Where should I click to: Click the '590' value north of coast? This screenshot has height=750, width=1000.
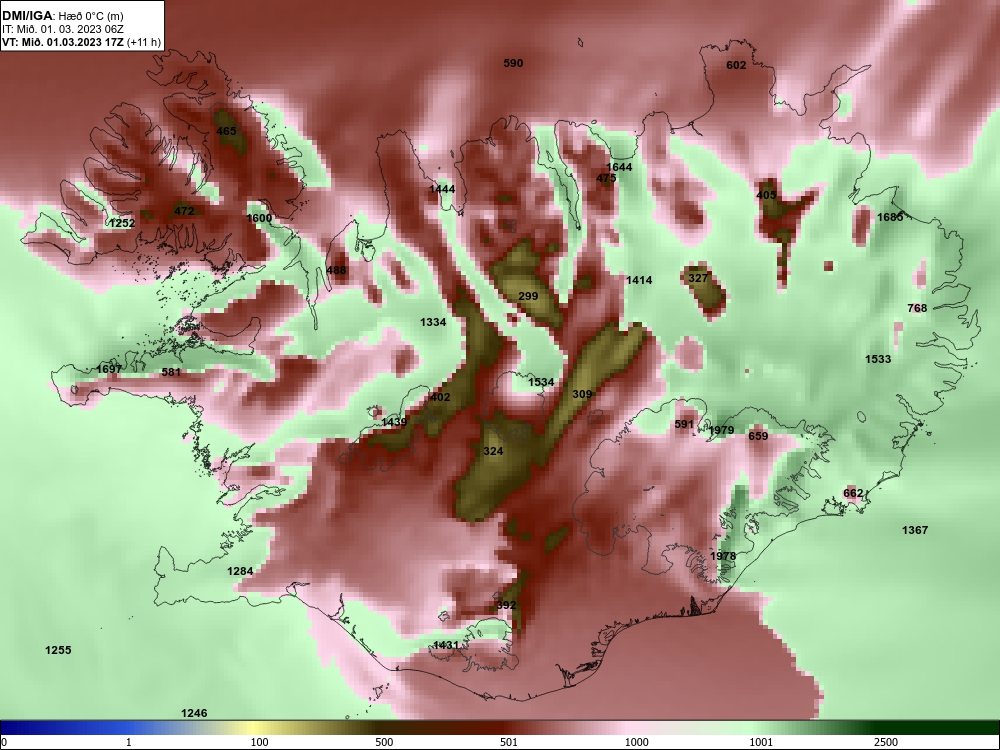coord(513,63)
